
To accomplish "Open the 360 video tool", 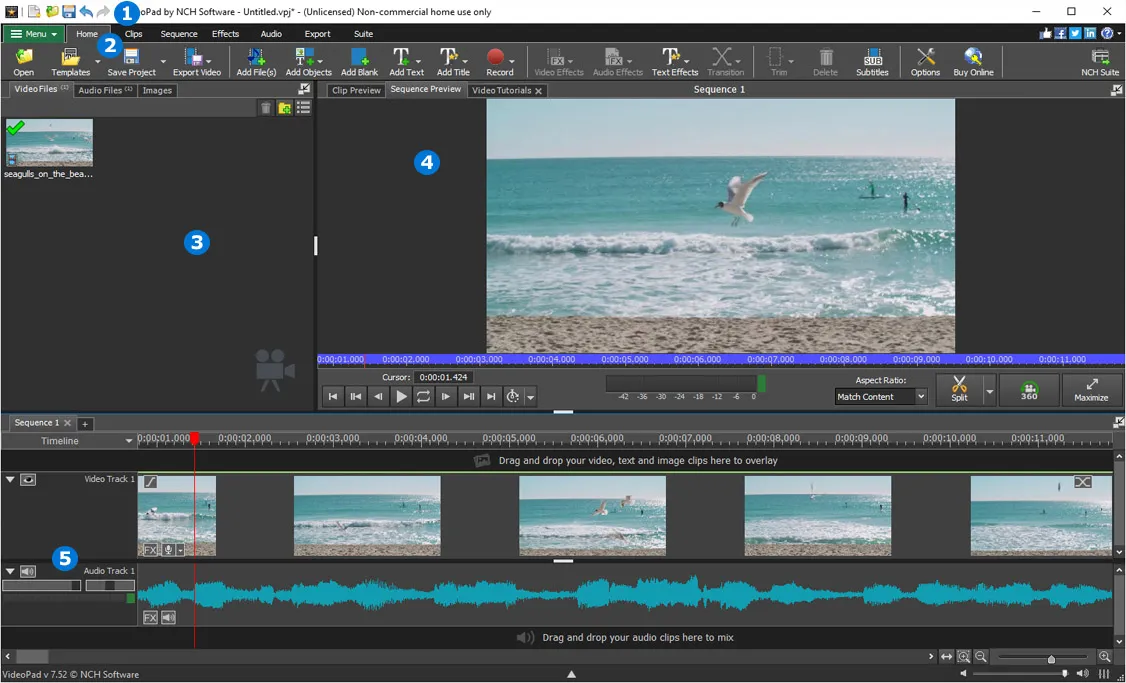I will point(1028,390).
